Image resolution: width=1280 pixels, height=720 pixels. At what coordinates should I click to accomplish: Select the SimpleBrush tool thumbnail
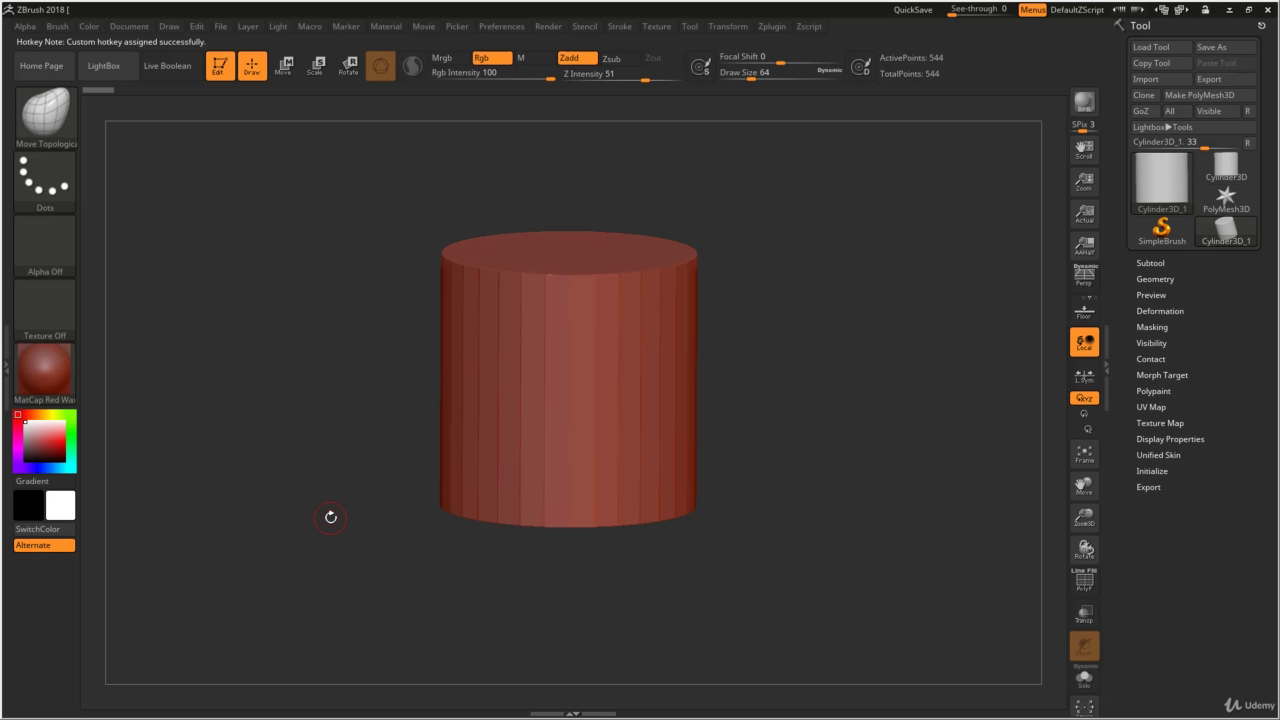(1162, 231)
